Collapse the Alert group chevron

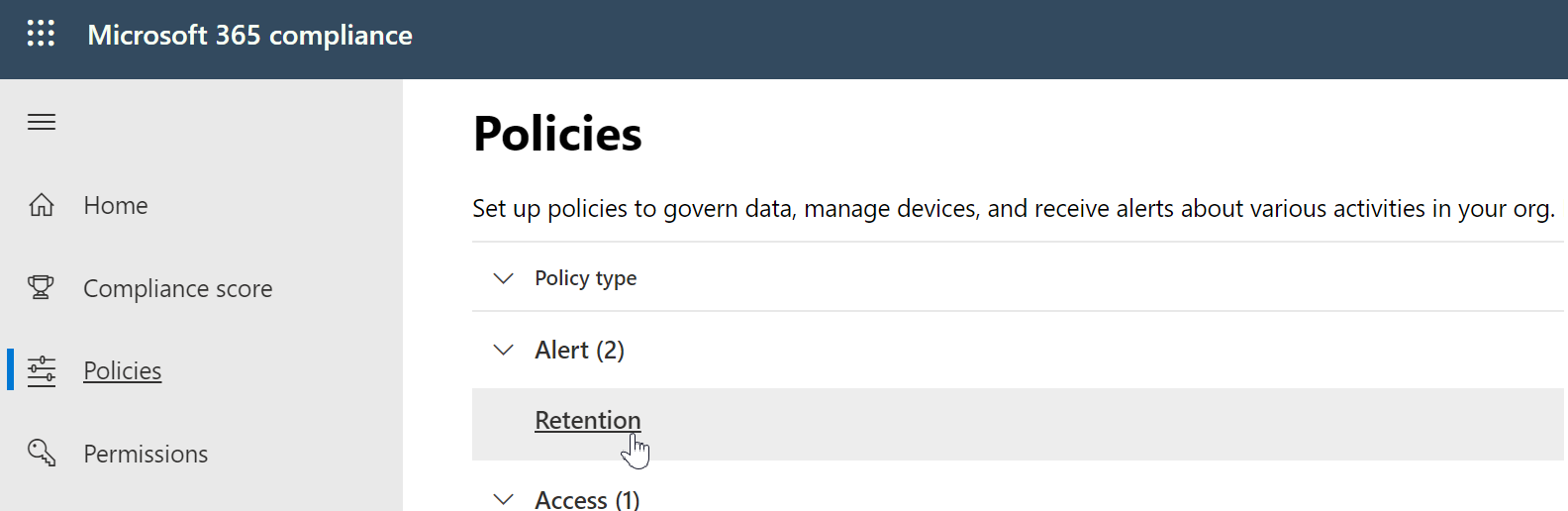click(x=503, y=350)
